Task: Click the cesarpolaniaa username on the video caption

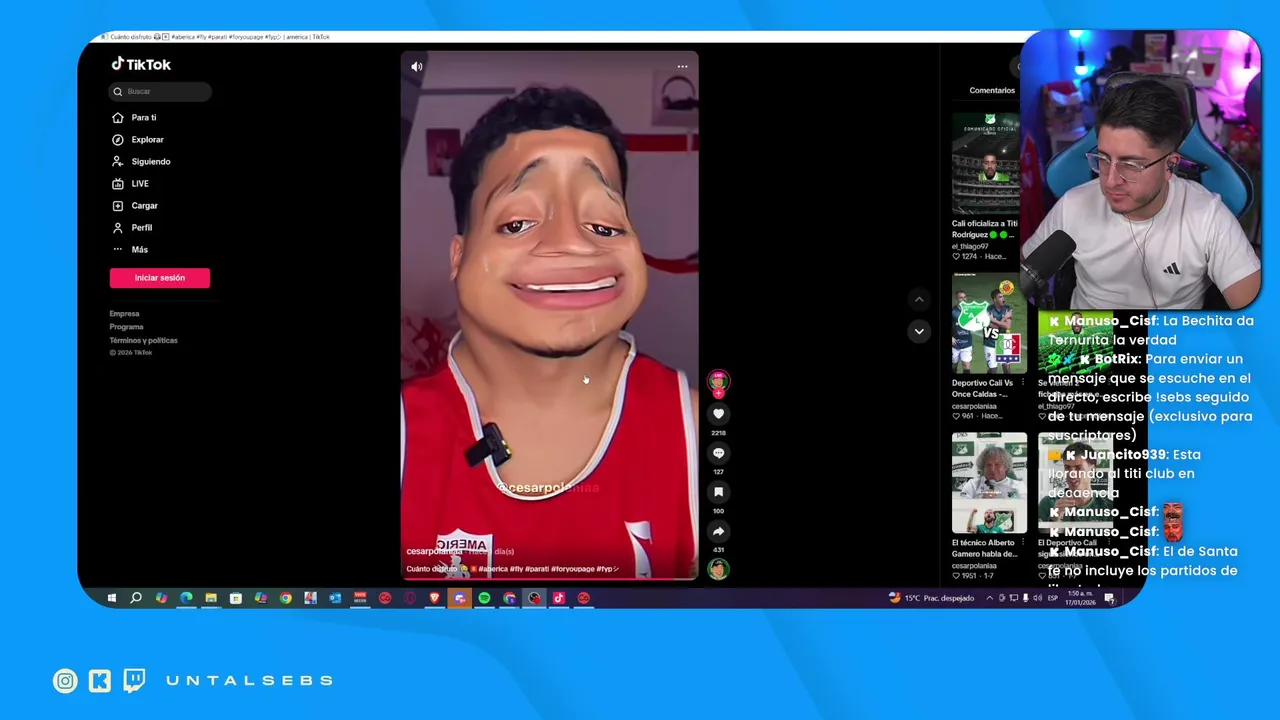Action: pyautogui.click(x=434, y=552)
